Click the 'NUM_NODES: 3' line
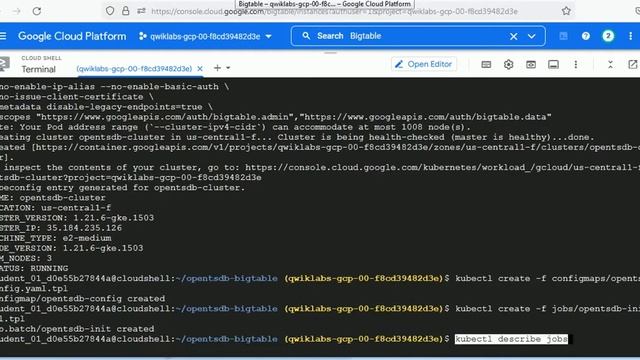Image resolution: width=640 pixels, height=360 pixels. 26,258
